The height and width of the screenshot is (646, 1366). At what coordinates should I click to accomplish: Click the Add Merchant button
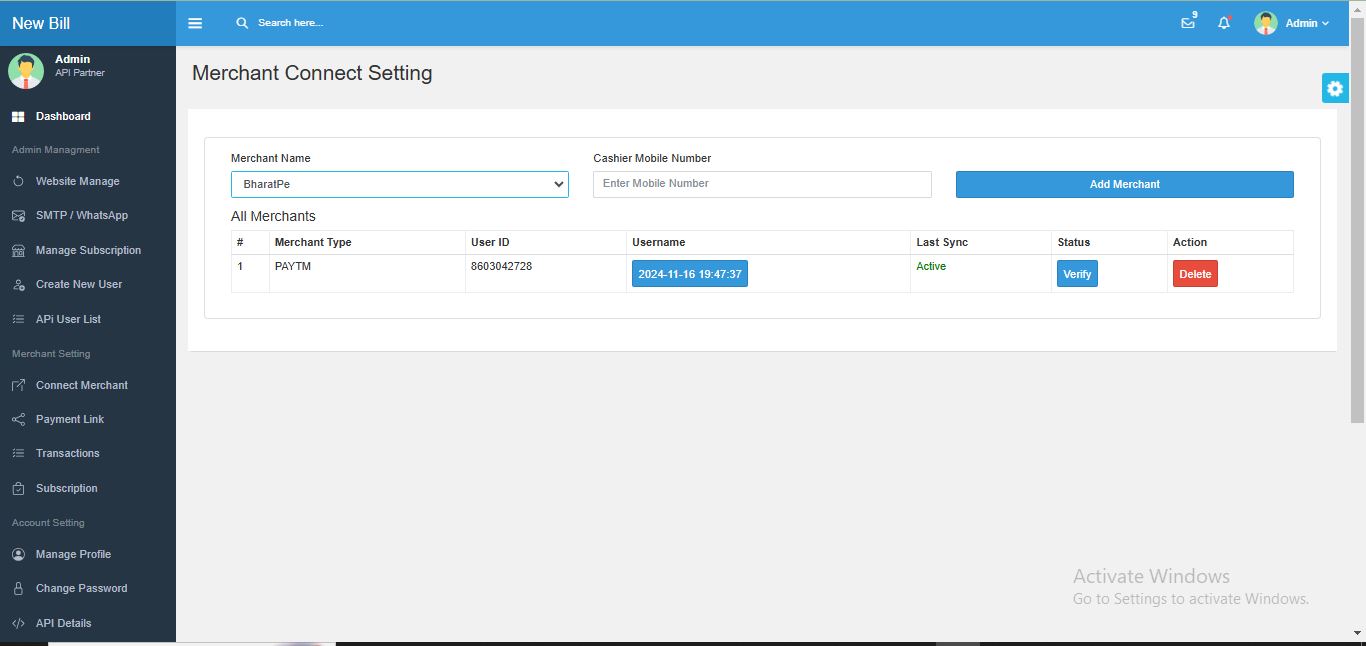pos(1124,184)
